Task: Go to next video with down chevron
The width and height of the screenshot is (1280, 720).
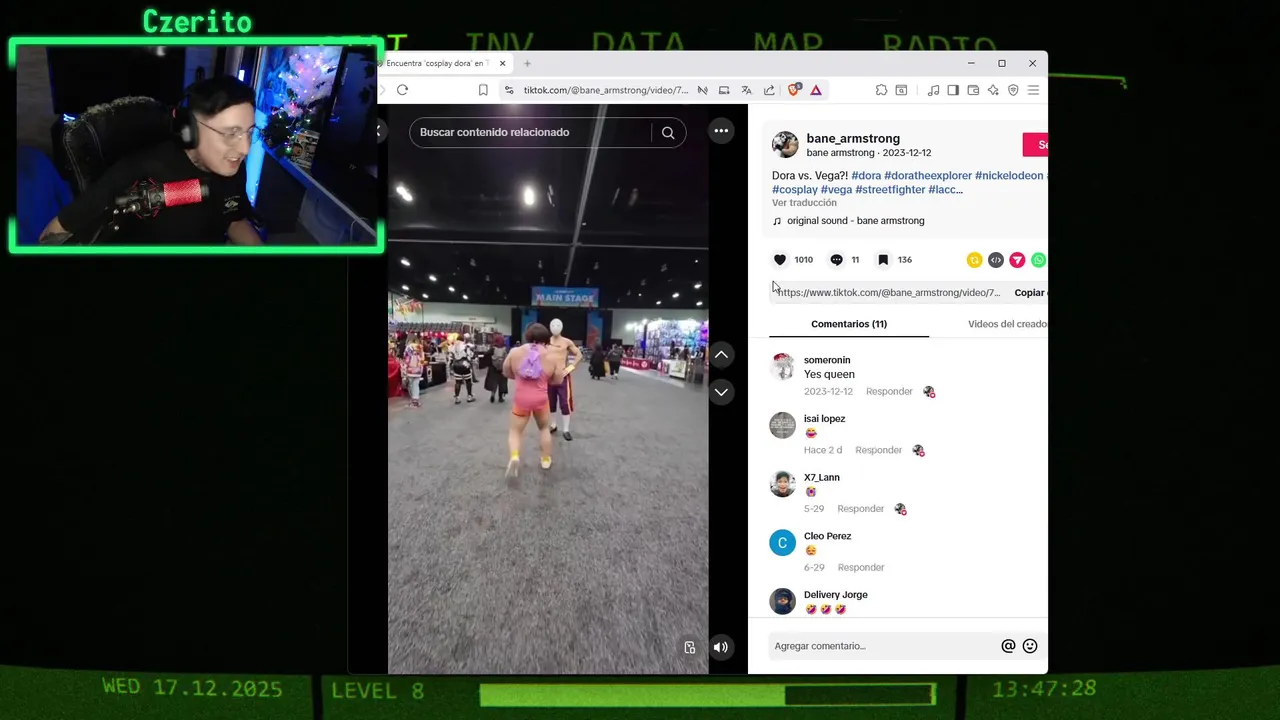Action: click(721, 392)
